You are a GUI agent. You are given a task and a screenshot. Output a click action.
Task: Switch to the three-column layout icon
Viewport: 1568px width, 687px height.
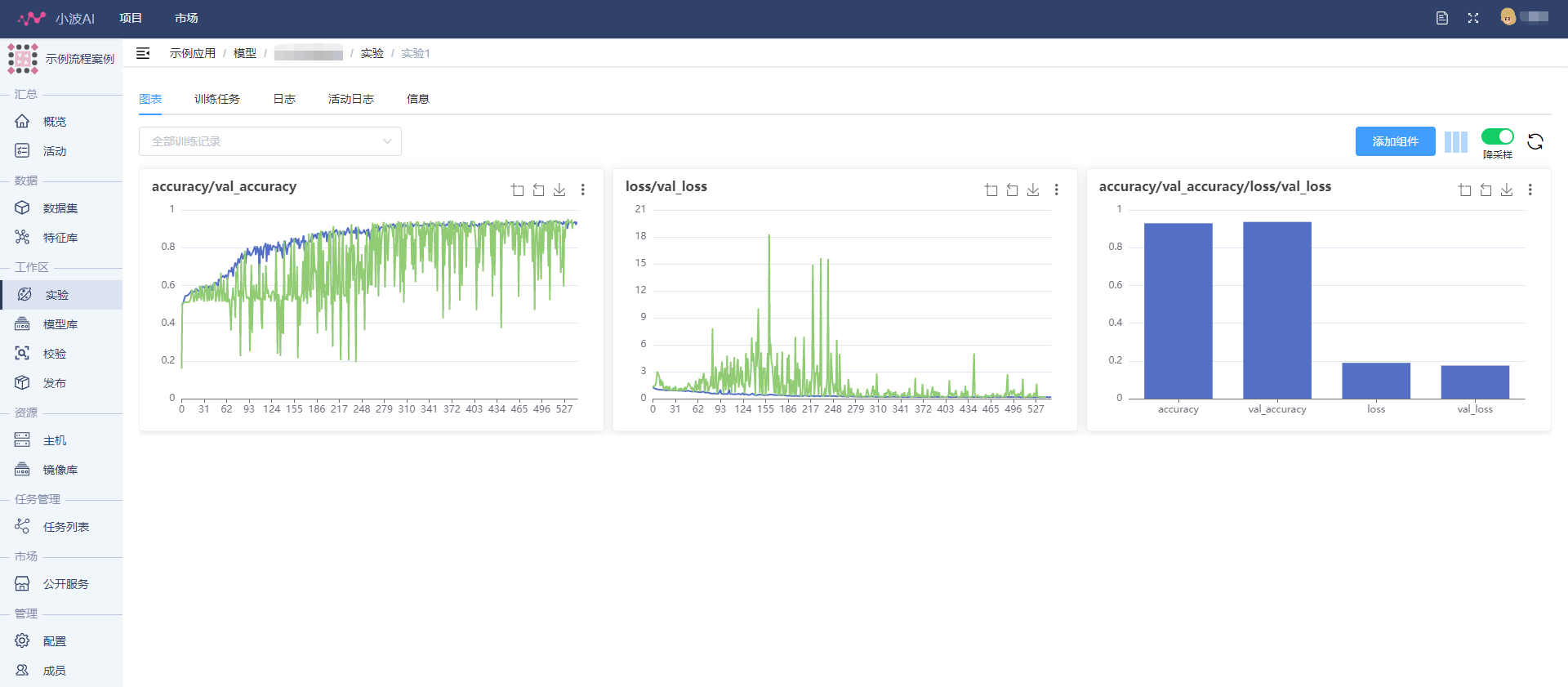1456,141
